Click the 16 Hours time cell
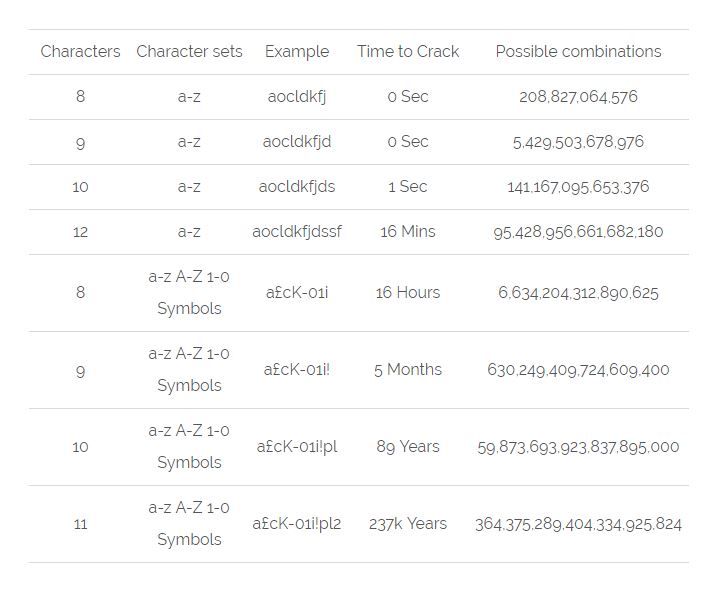722x590 pixels. 408,292
